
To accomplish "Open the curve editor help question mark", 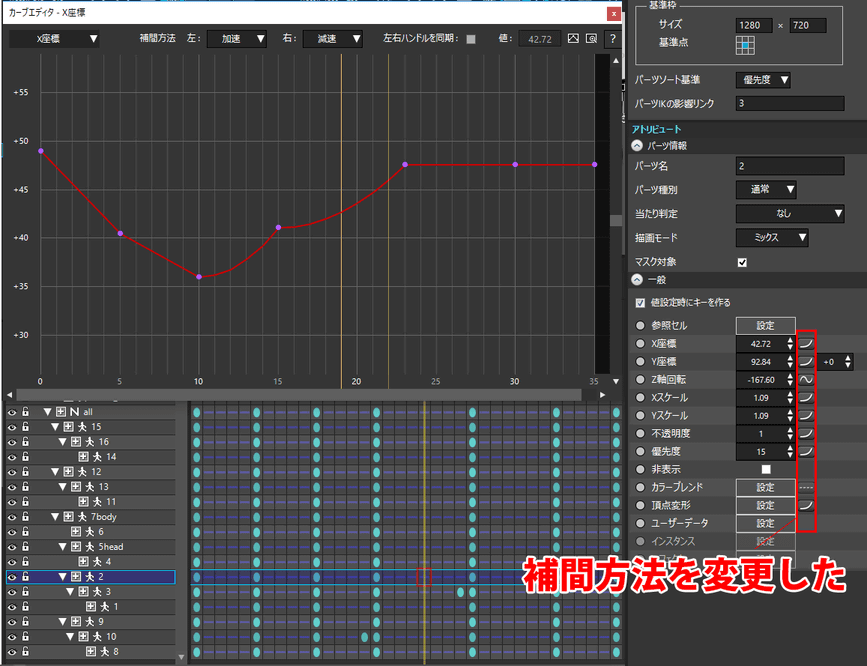I will 613,39.
